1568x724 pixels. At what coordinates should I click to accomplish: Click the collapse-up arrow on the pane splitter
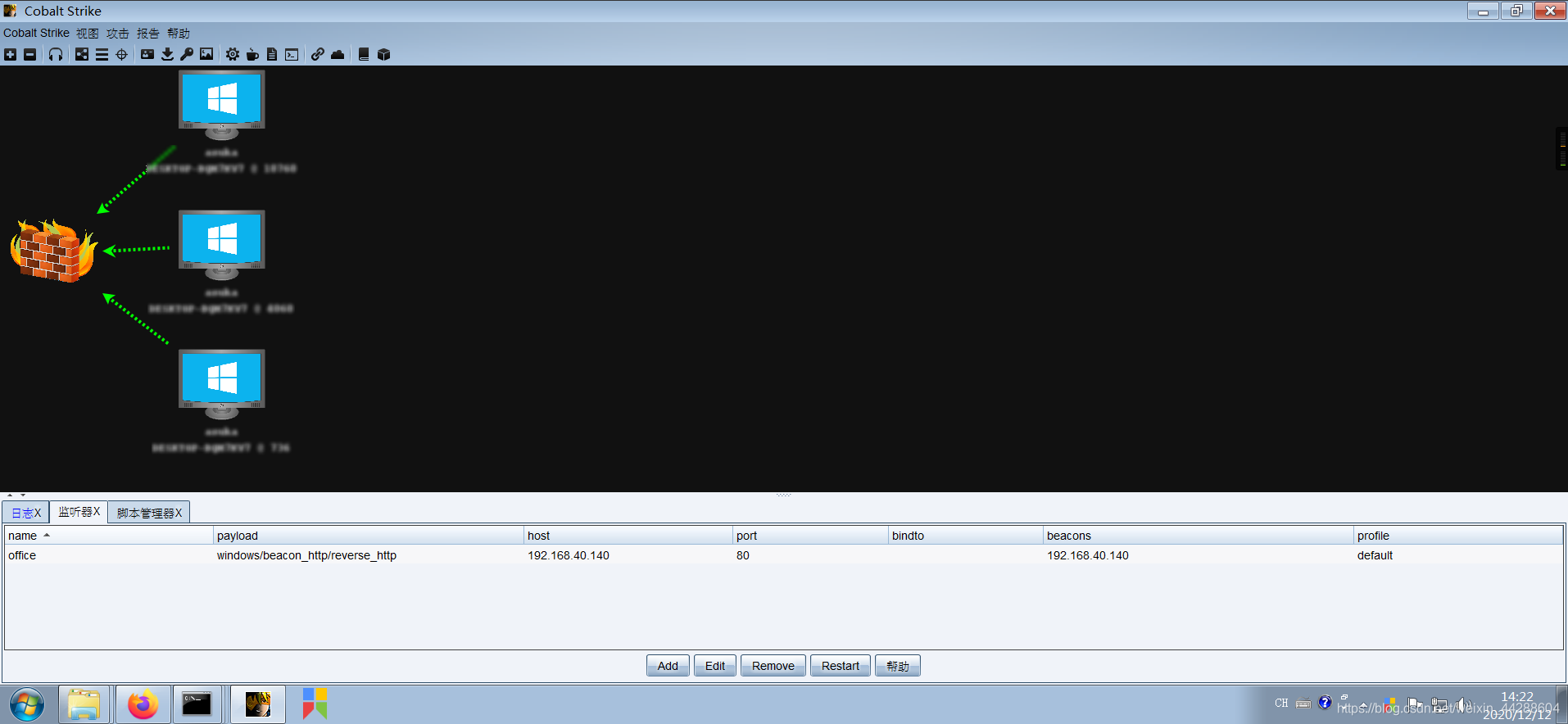point(10,495)
